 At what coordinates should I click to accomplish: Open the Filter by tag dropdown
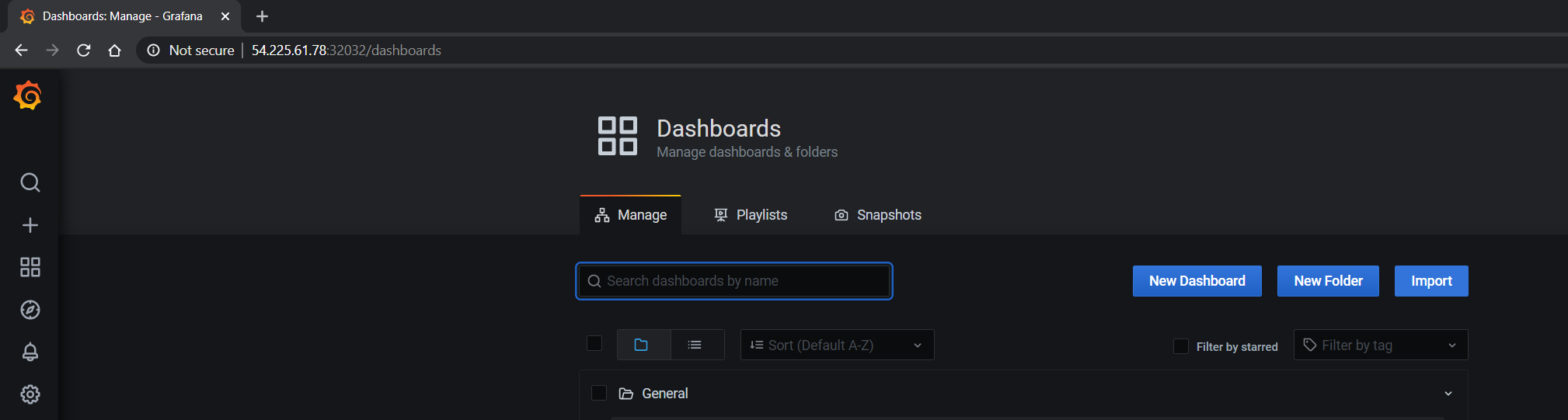tap(1380, 345)
